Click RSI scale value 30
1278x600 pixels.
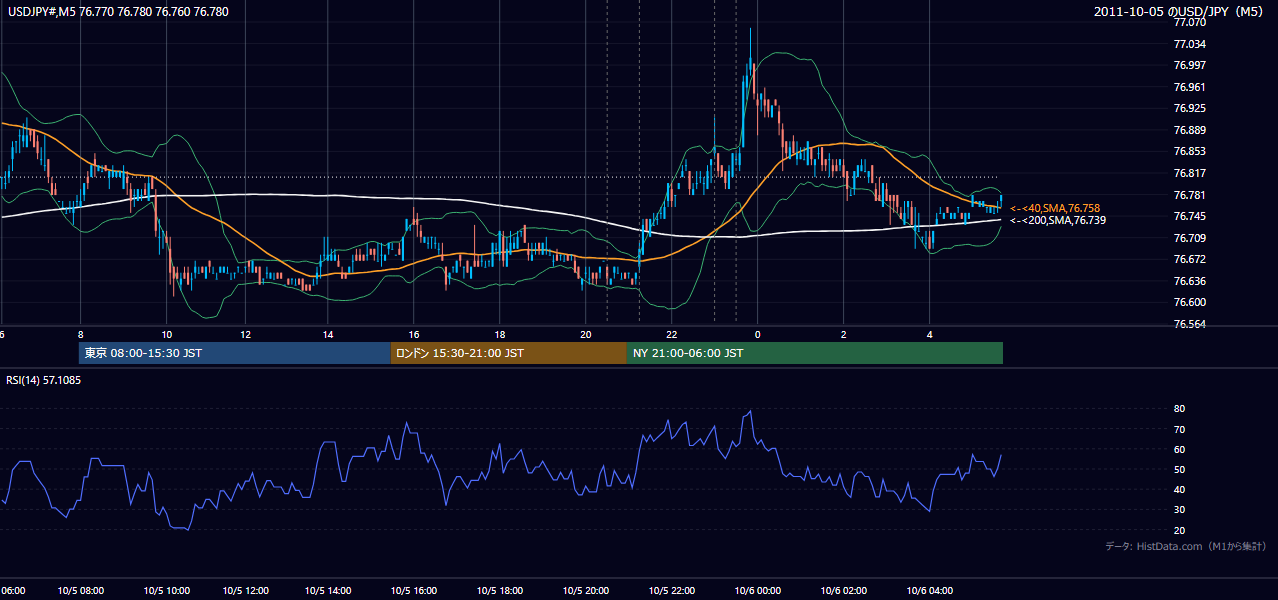[1180, 510]
